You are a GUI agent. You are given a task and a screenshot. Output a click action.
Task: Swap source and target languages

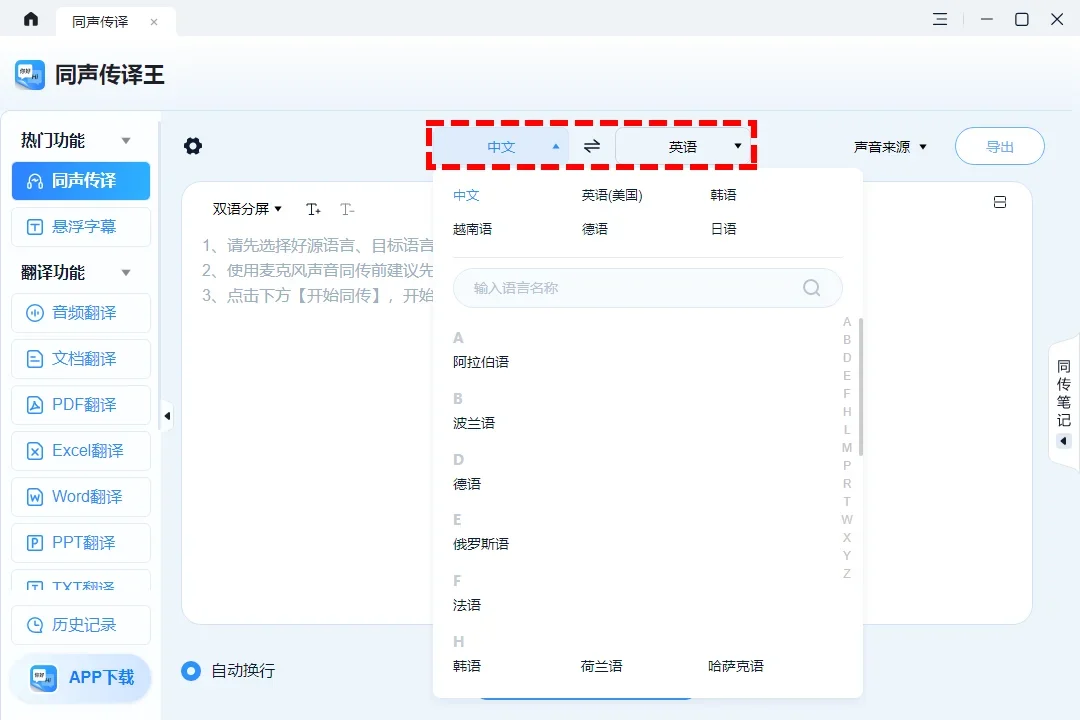click(592, 146)
